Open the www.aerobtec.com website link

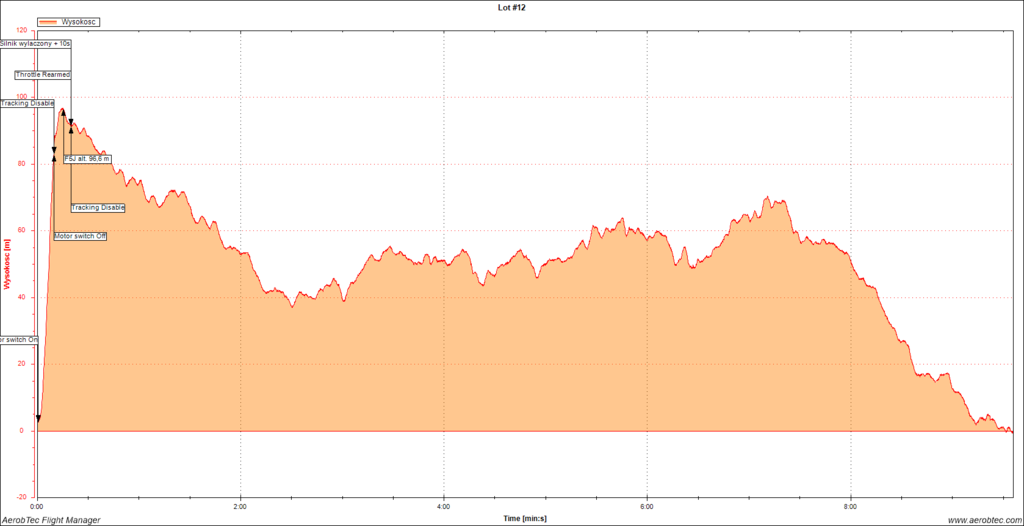point(981,520)
